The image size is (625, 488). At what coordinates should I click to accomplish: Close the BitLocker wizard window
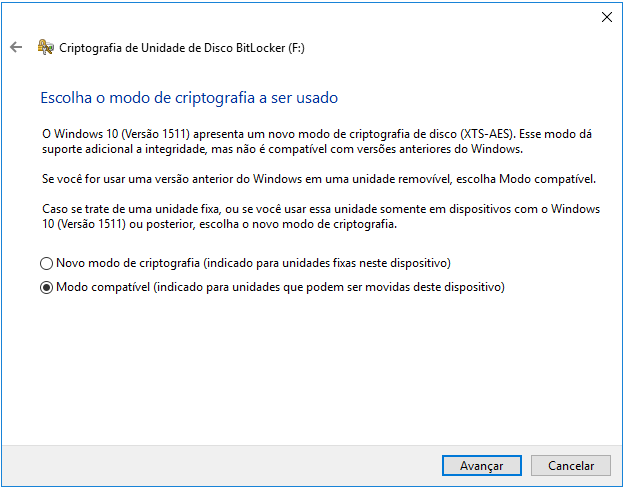point(606,16)
